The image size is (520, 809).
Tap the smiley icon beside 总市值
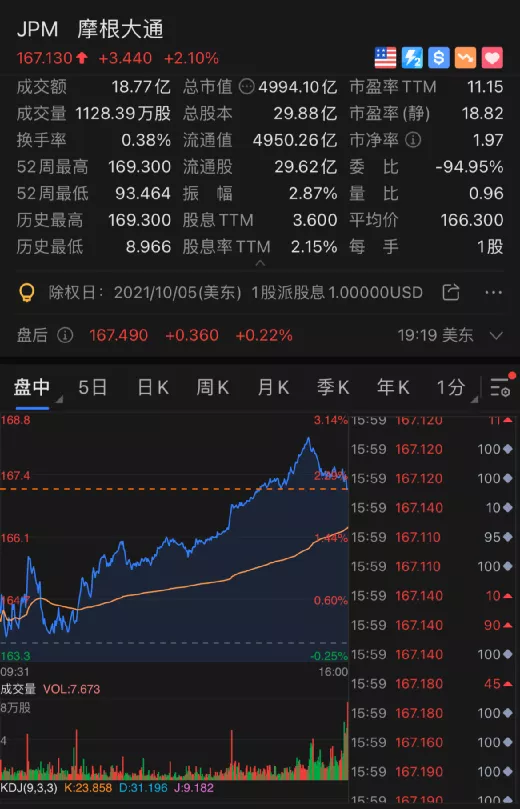pos(247,87)
